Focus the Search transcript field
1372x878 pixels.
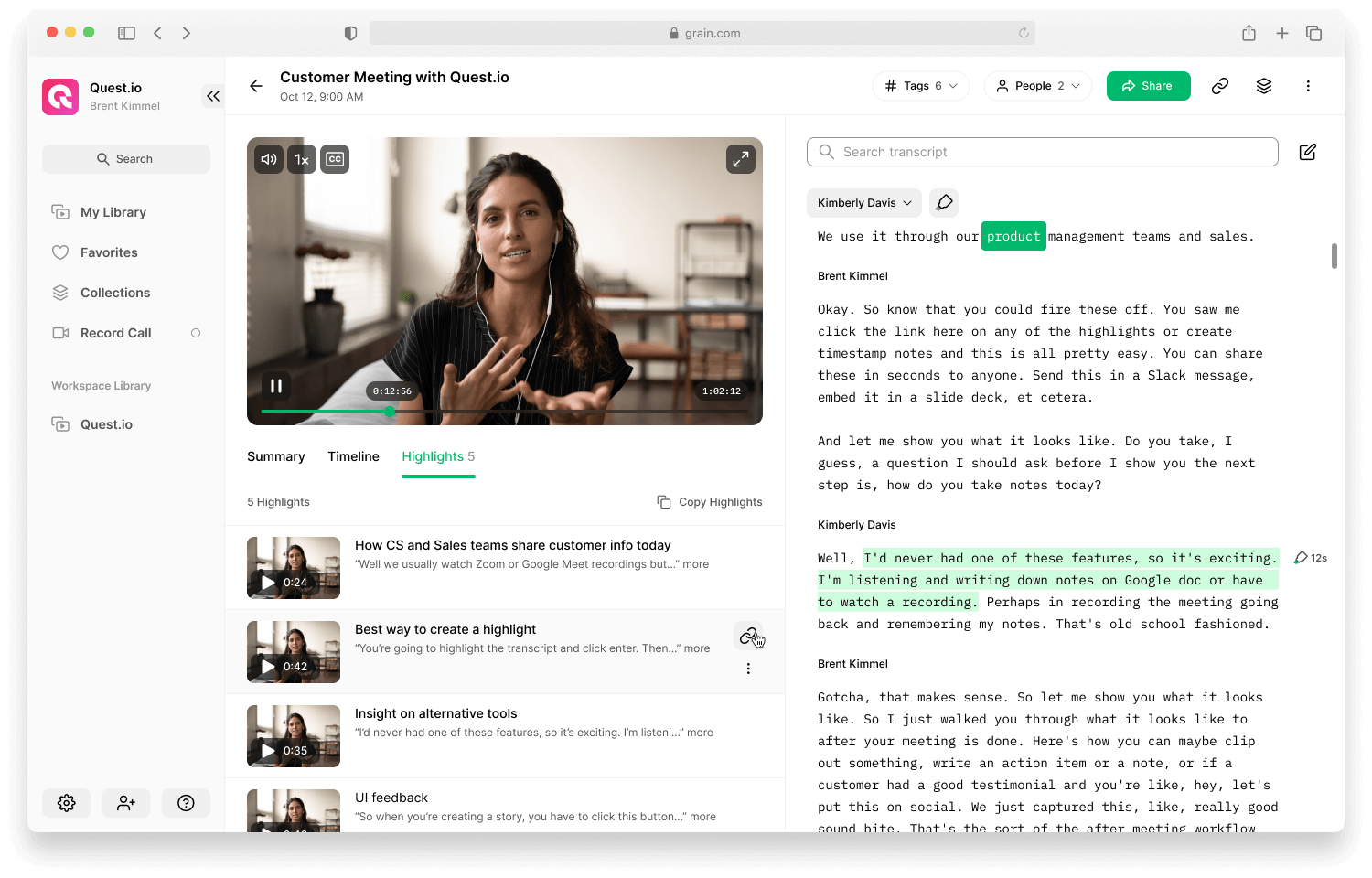(x=1043, y=152)
